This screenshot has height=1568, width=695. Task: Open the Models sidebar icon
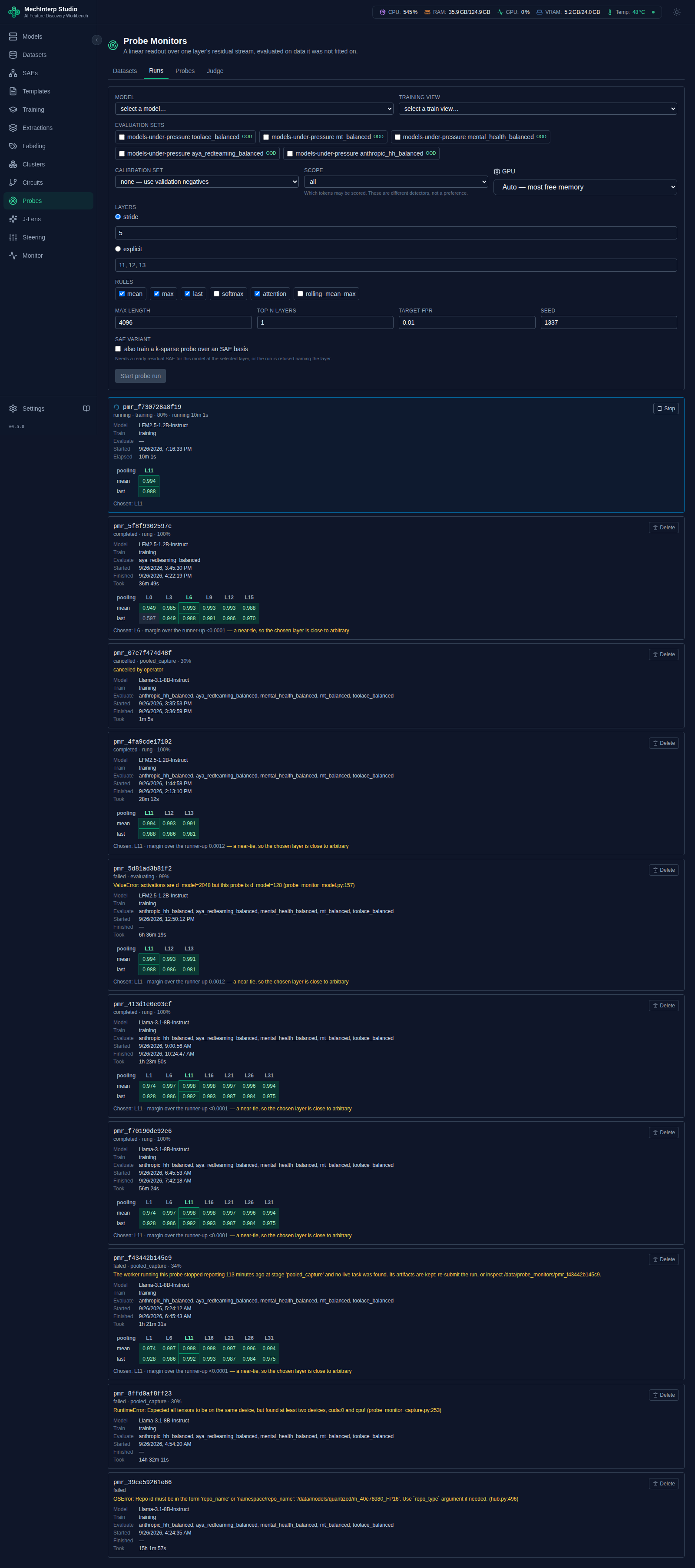pyautogui.click(x=13, y=37)
